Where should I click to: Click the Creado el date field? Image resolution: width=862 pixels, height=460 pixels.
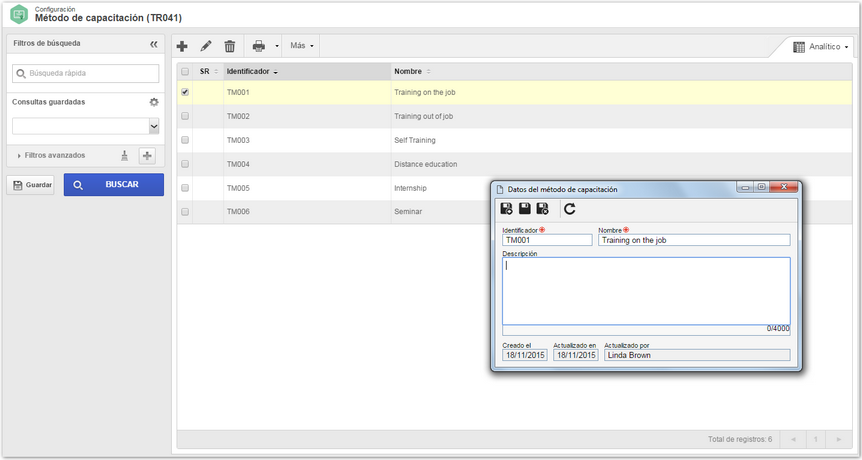(525, 355)
